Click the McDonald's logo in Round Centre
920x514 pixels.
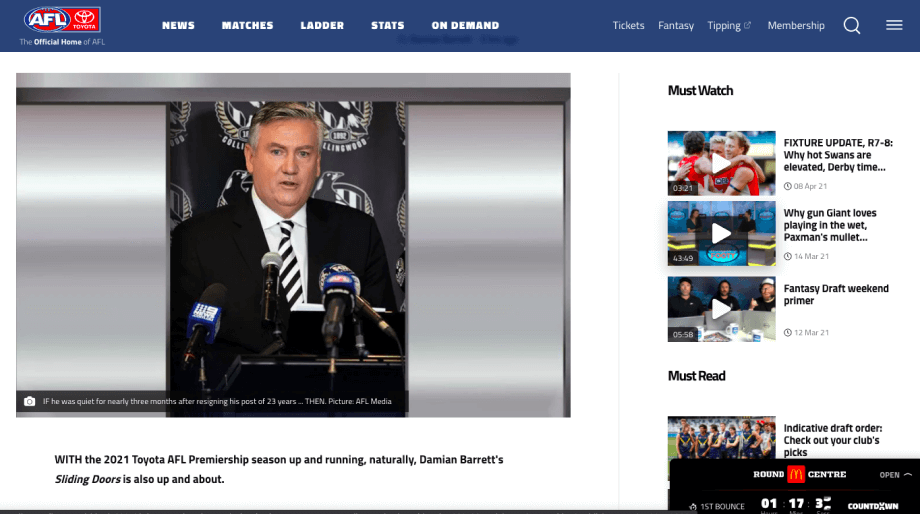[796, 474]
